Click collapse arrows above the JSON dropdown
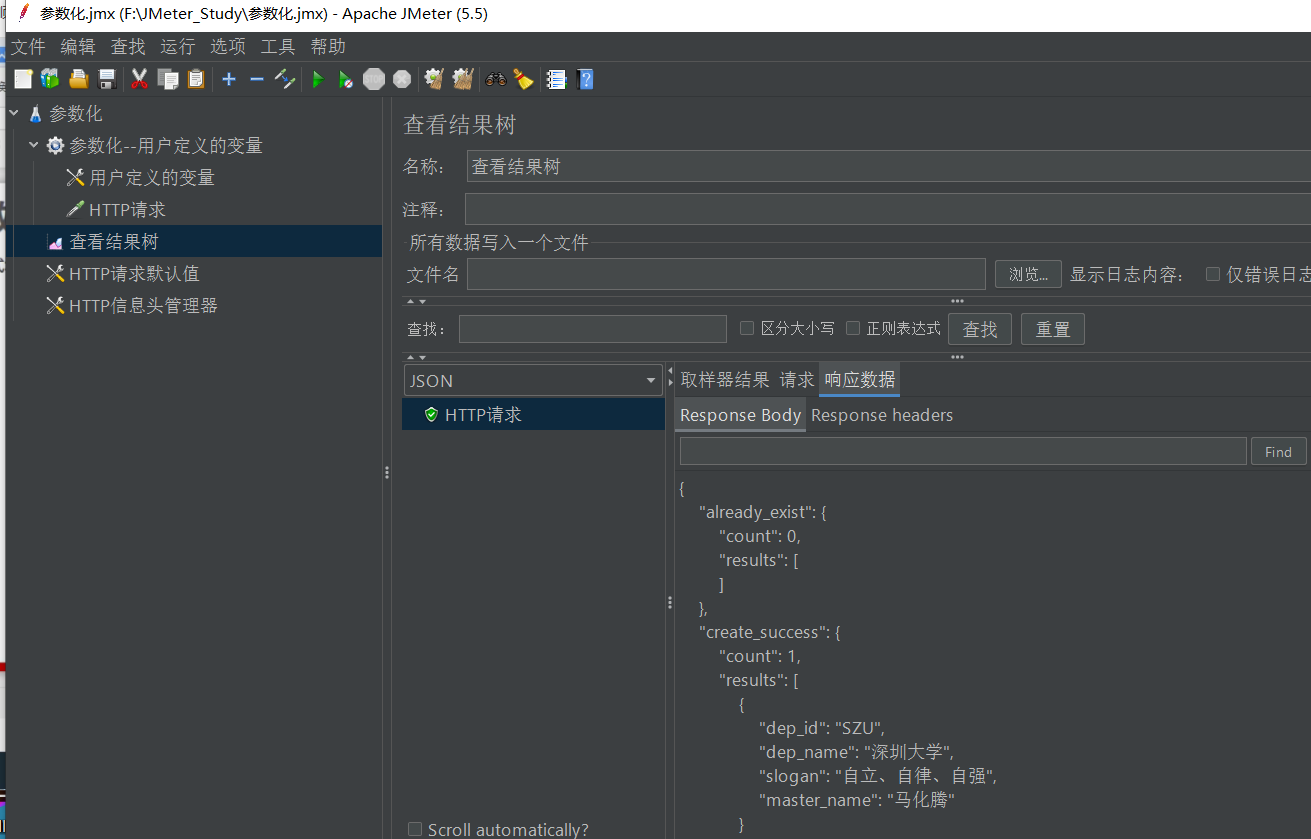 [415, 357]
